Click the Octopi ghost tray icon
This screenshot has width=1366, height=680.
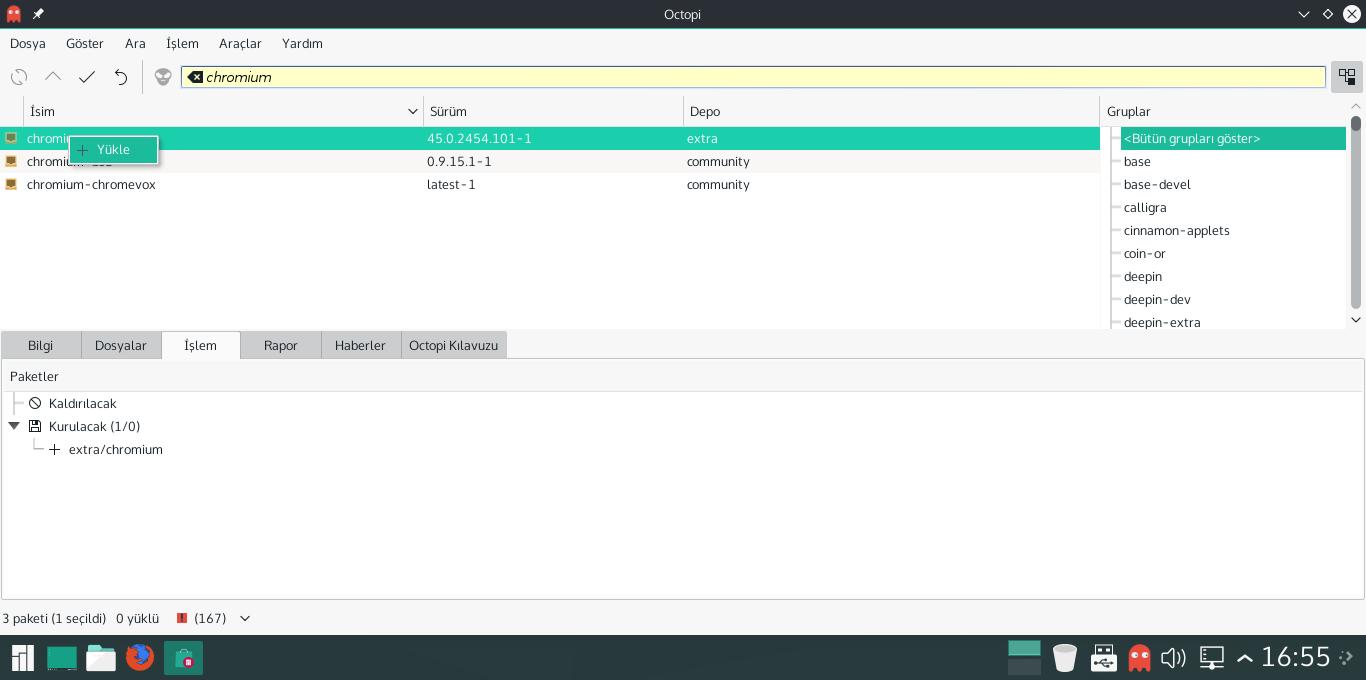click(1139, 657)
